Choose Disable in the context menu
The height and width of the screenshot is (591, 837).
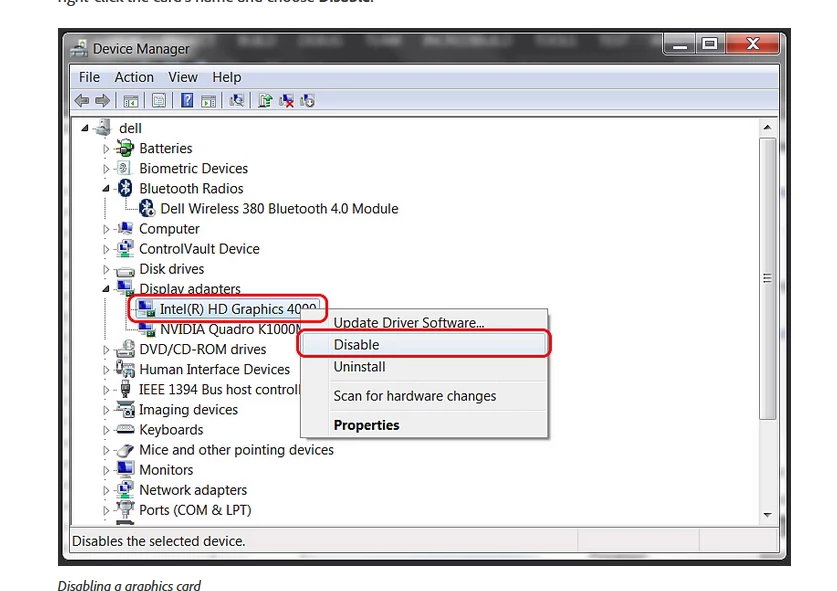click(424, 344)
